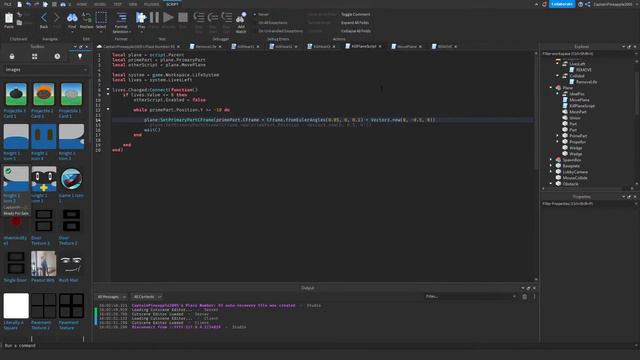The width and height of the screenshot is (640, 360).
Task: Start the Play test icon
Action: (x=141, y=18)
